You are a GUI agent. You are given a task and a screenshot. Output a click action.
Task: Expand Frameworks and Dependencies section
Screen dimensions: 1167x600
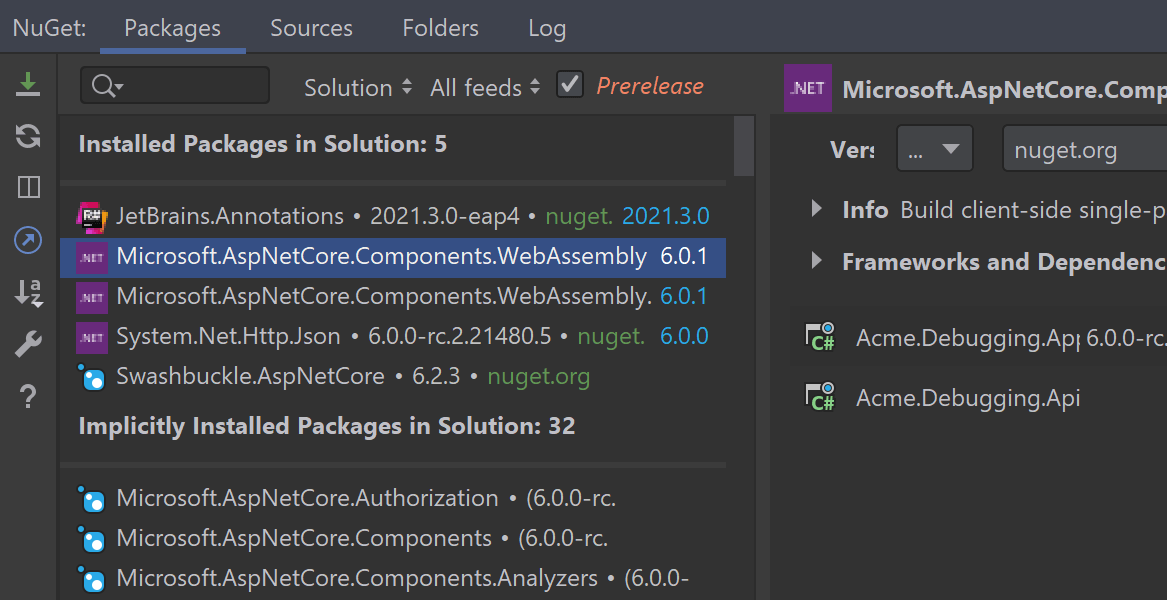[x=818, y=262]
